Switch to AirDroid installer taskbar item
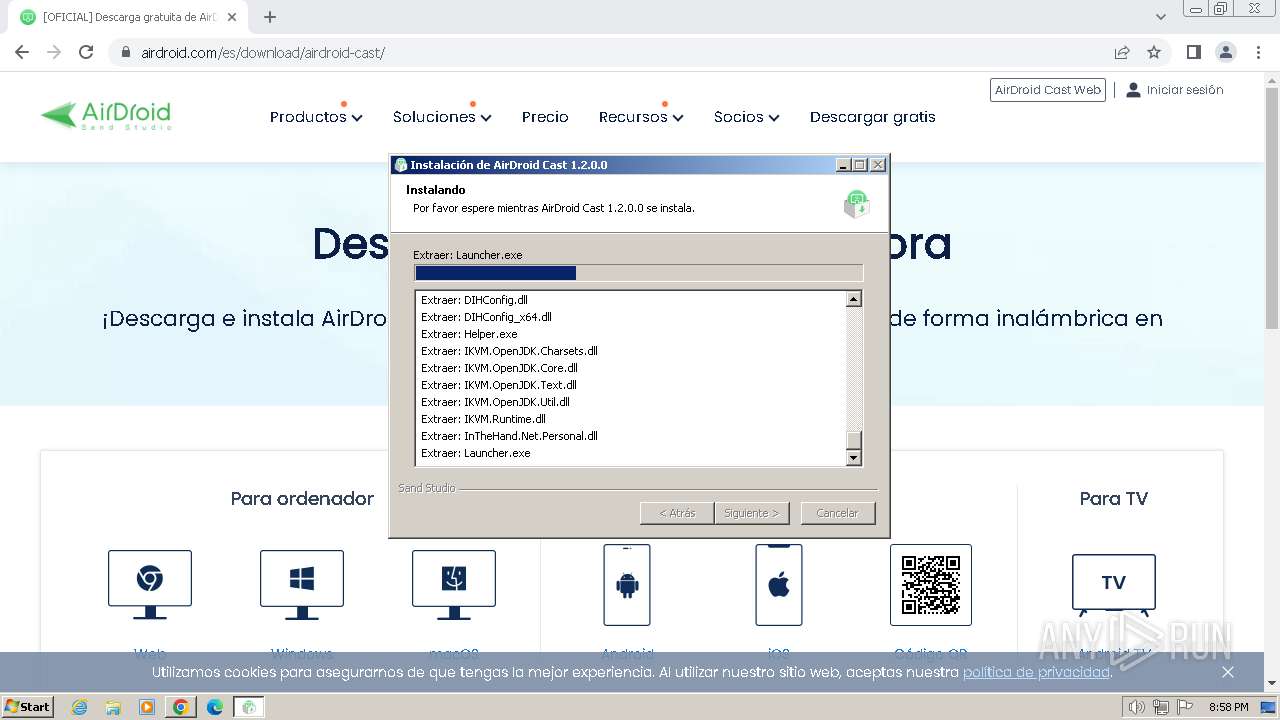 (x=249, y=707)
